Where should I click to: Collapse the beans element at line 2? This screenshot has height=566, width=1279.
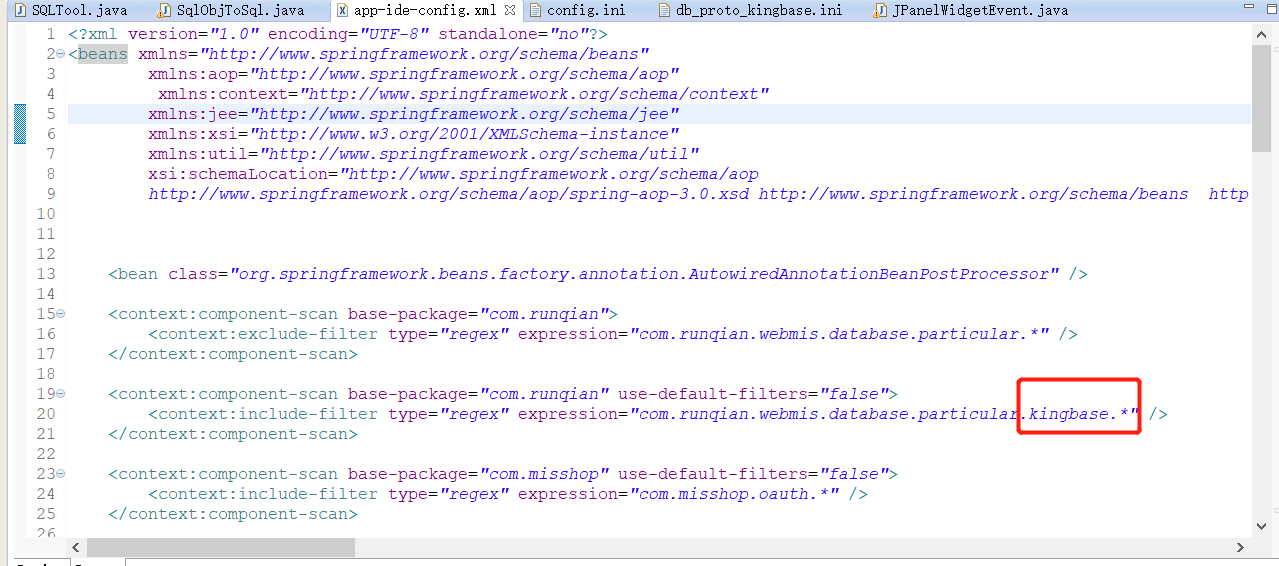pyautogui.click(x=61, y=54)
